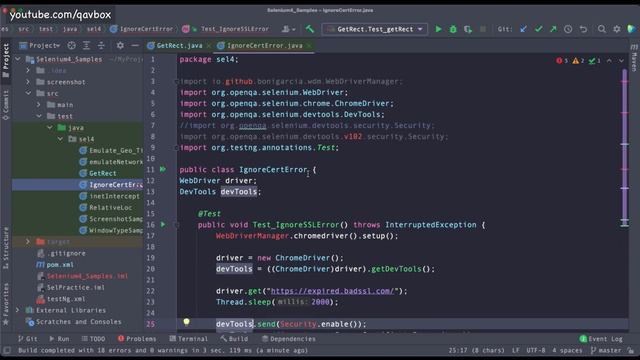
Task: Collapse the src folder
Action: tap(28, 93)
